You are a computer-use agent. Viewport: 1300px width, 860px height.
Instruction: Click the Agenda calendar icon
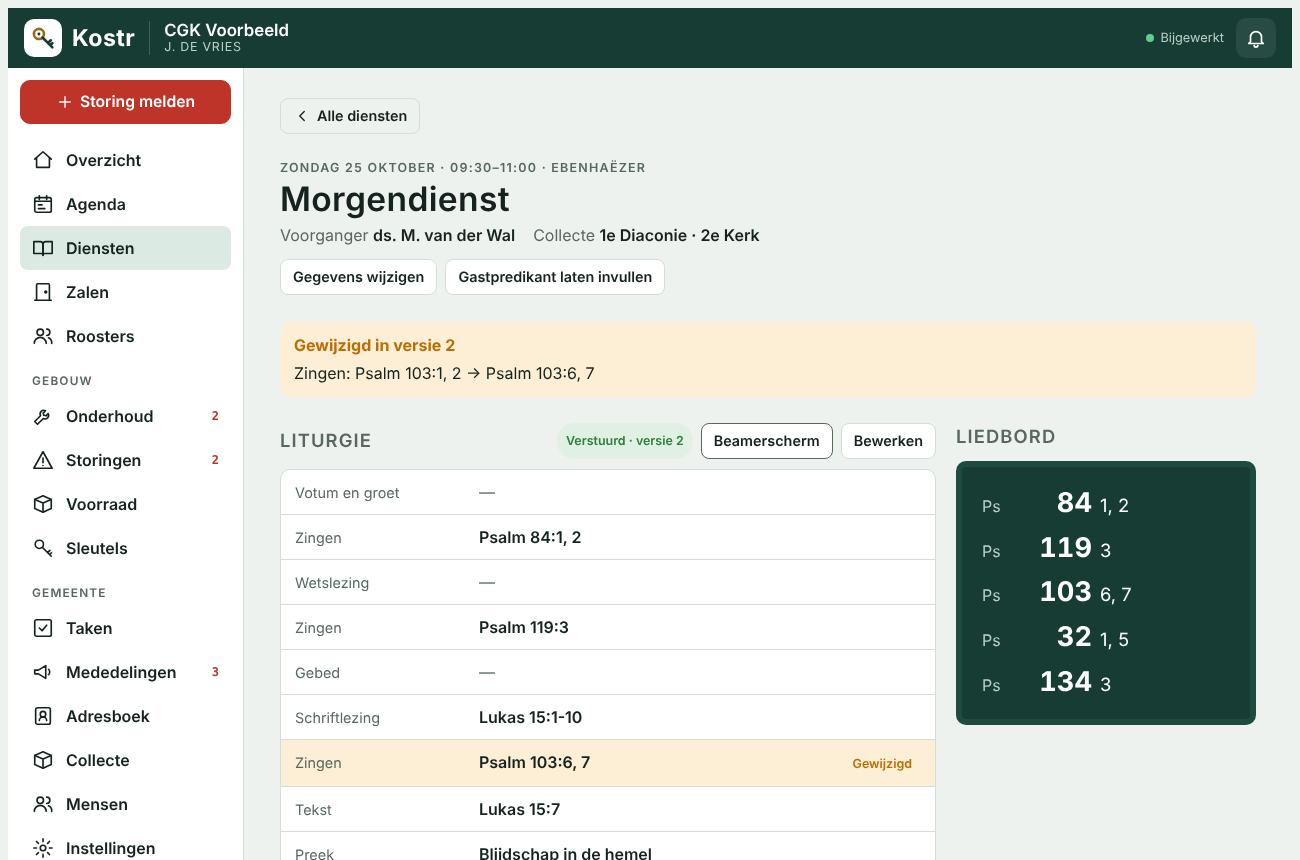point(43,204)
